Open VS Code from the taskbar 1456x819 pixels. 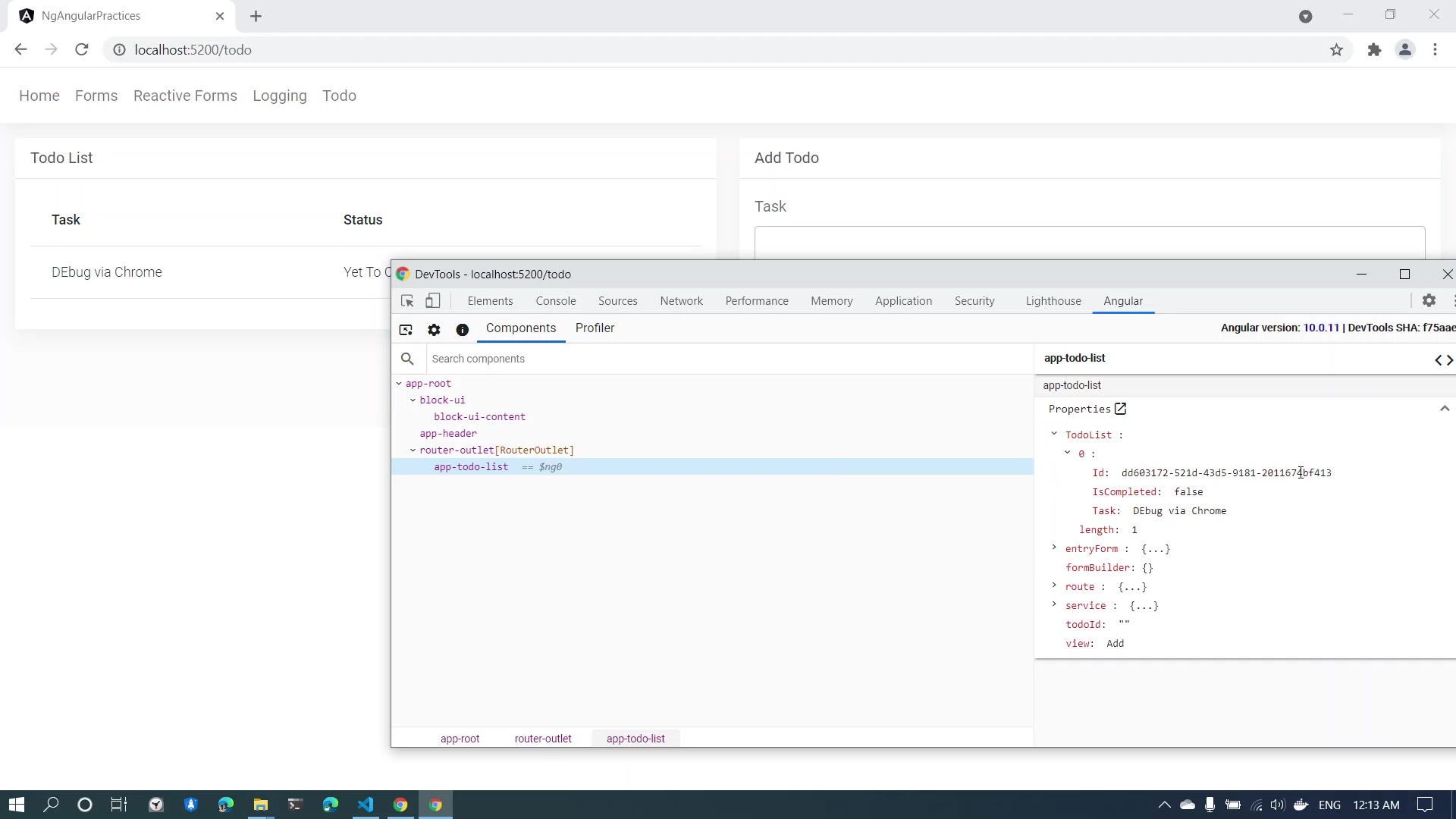tap(366, 805)
